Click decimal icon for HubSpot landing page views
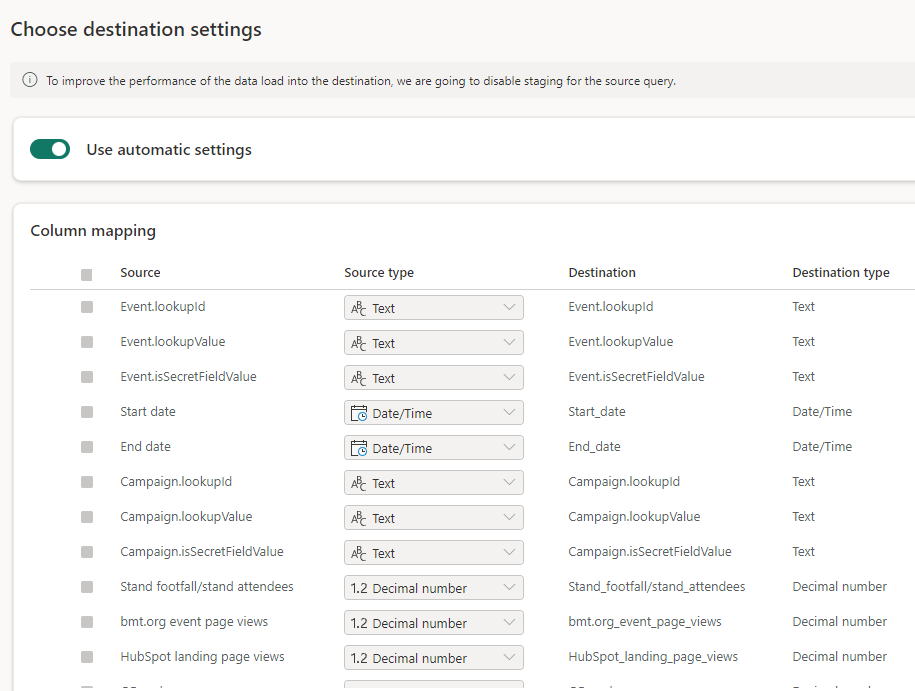The image size is (915, 691). 359,658
